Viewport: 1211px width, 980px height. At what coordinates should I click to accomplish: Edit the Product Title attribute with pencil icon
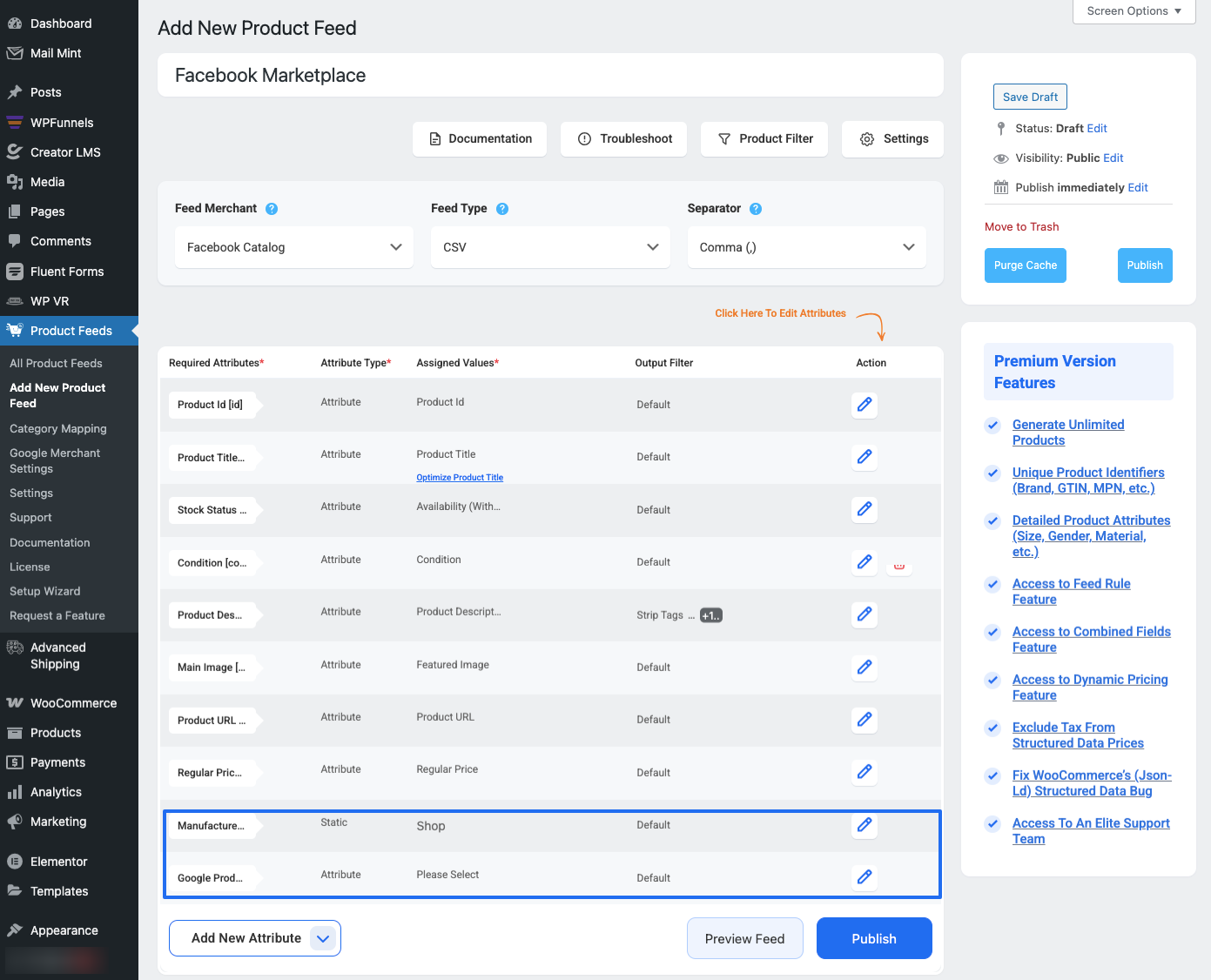tap(864, 457)
